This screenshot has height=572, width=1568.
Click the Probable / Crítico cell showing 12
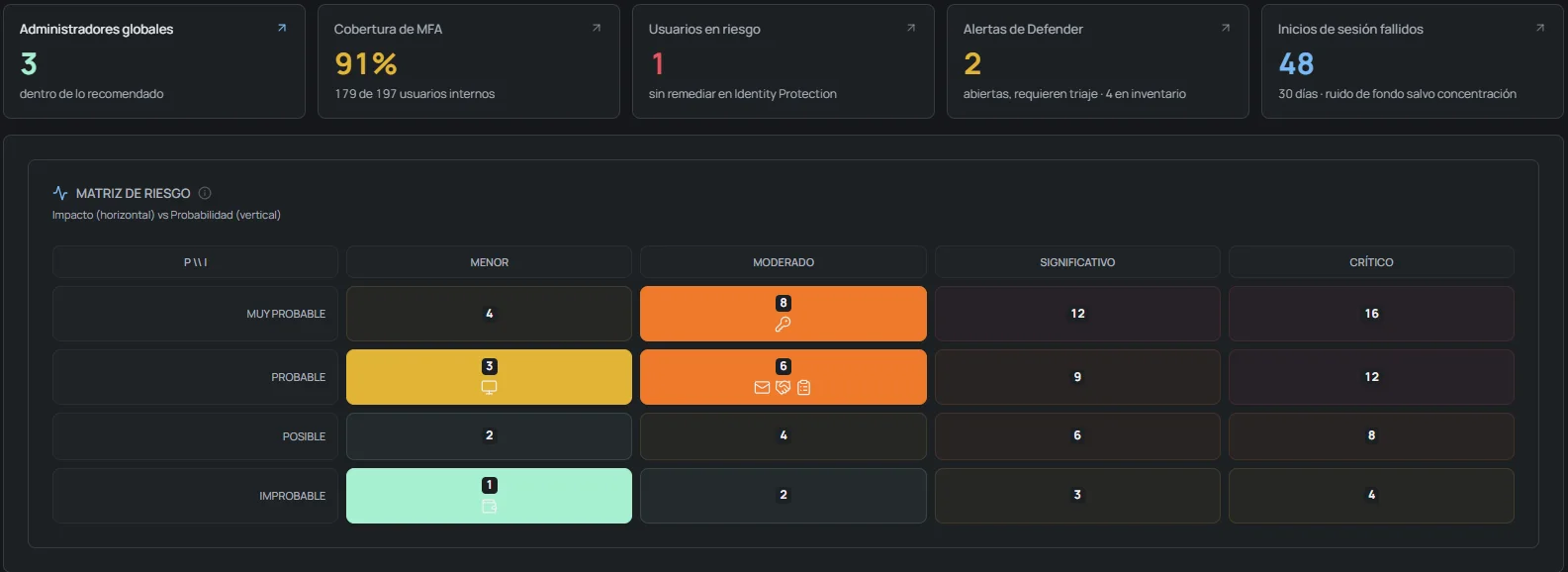pyautogui.click(x=1371, y=377)
